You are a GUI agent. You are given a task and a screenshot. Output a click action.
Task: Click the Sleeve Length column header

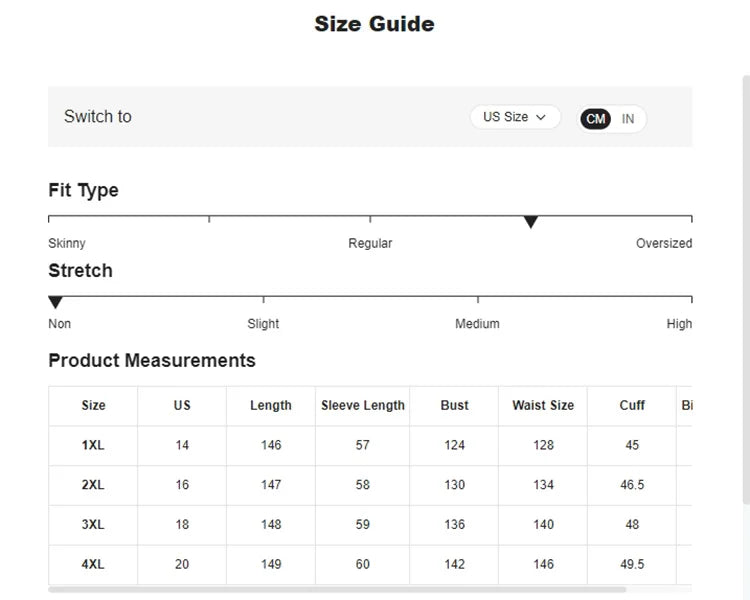click(x=363, y=405)
